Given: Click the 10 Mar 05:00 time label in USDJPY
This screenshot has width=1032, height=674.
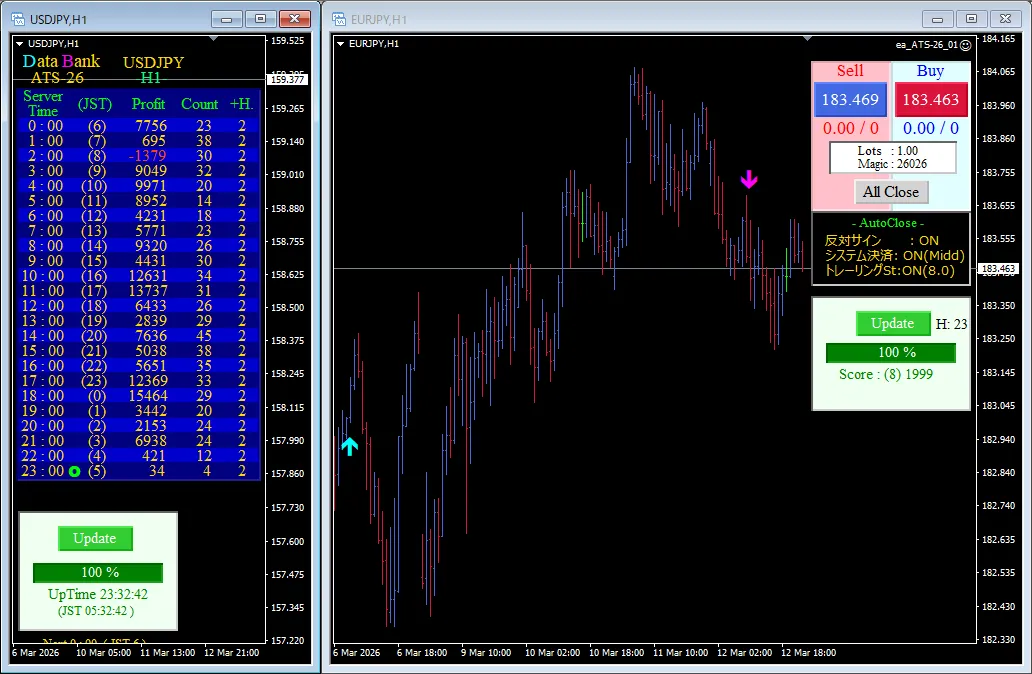Looking at the screenshot, I should tap(103, 653).
